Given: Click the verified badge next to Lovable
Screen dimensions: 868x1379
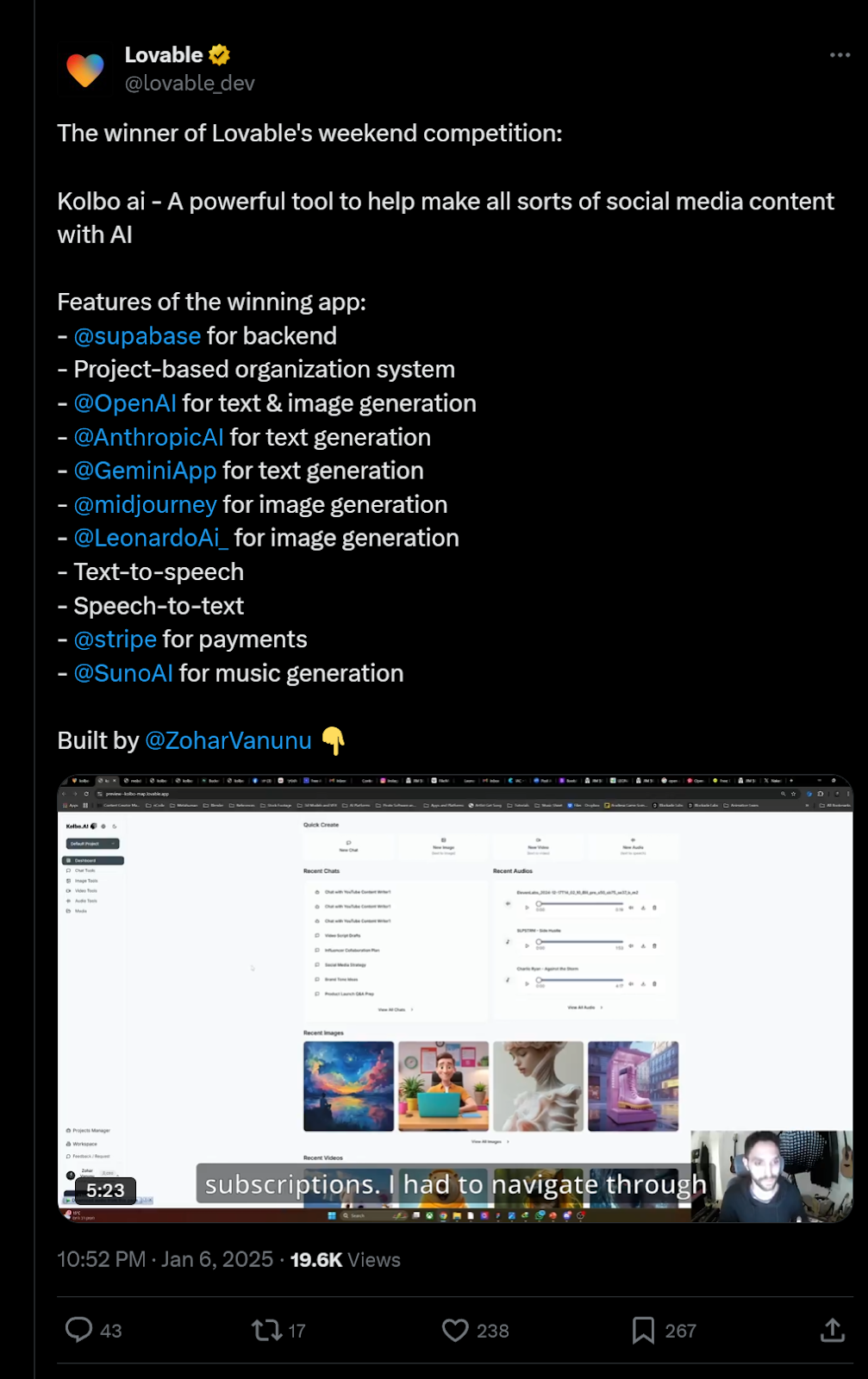Looking at the screenshot, I should tap(220, 55).
